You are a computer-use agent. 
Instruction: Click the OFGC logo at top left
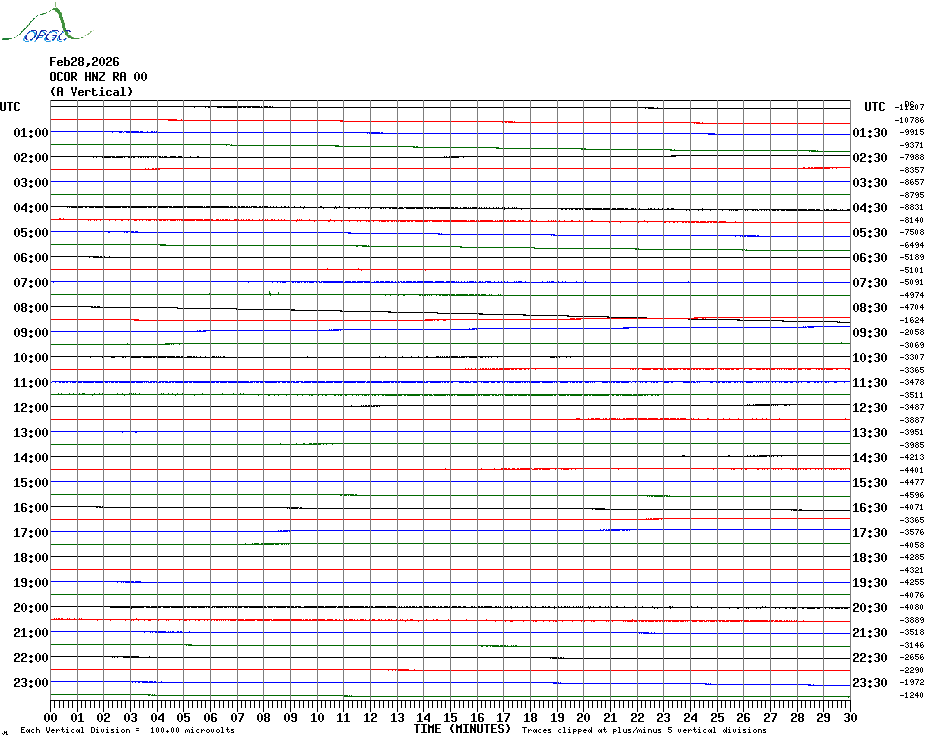tap(47, 24)
